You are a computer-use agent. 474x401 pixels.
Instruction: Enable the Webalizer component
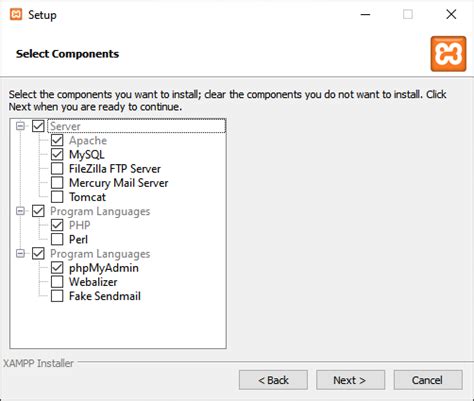coord(57,282)
